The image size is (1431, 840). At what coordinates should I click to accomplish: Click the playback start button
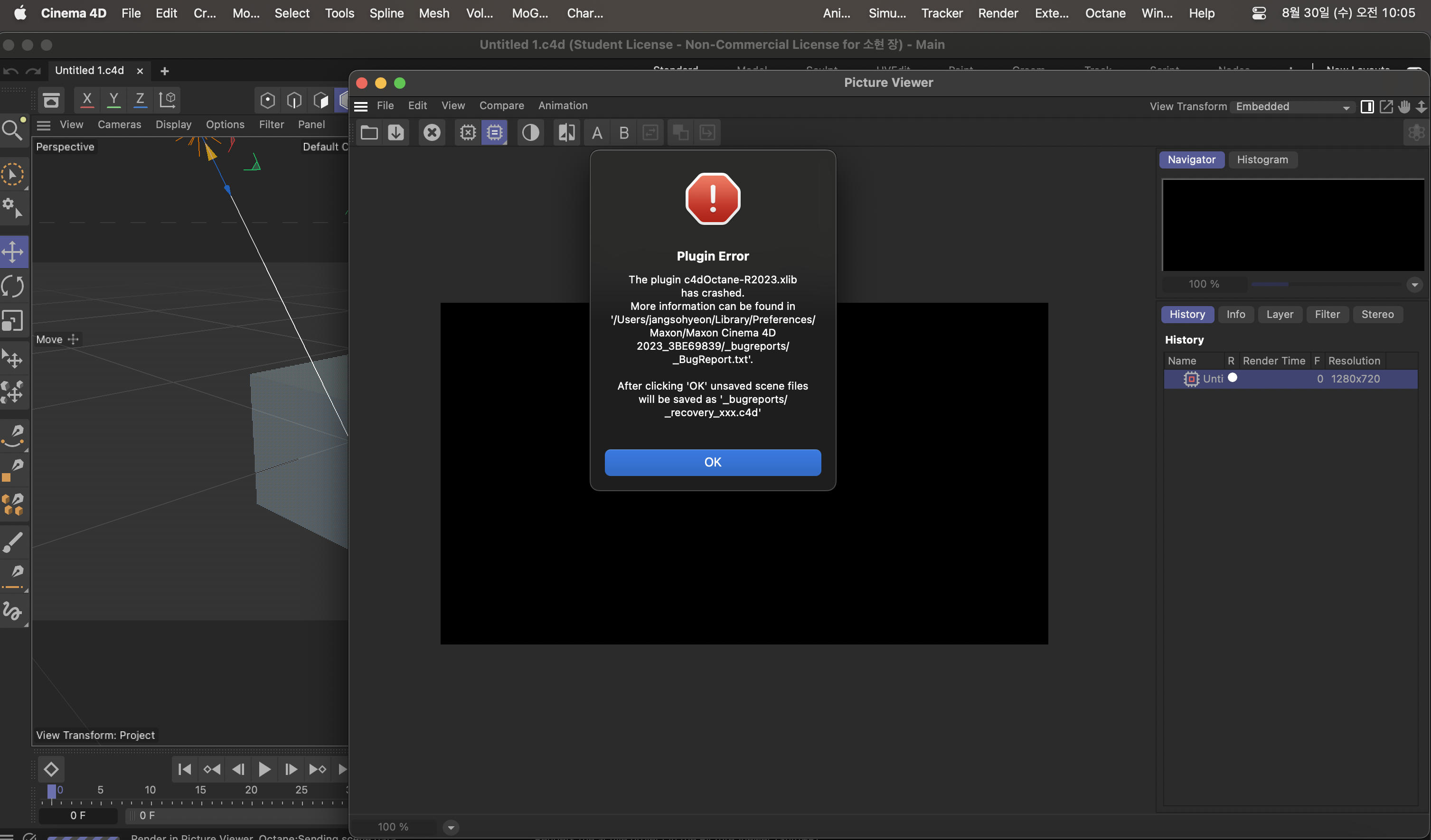263,770
